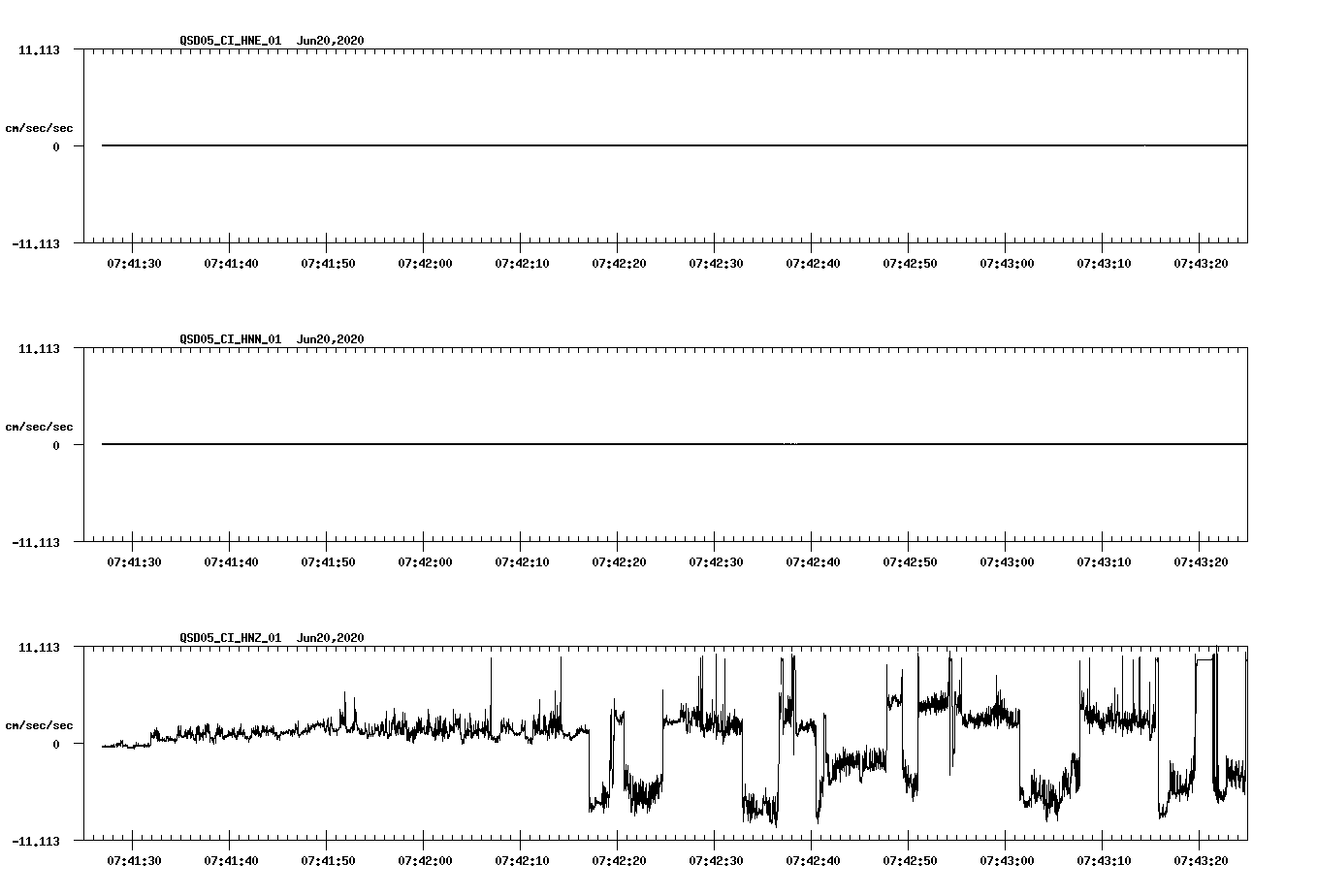Click the 07:43:00 label under HNN plot
This screenshot has width=1317, height=896.
coord(1007,562)
